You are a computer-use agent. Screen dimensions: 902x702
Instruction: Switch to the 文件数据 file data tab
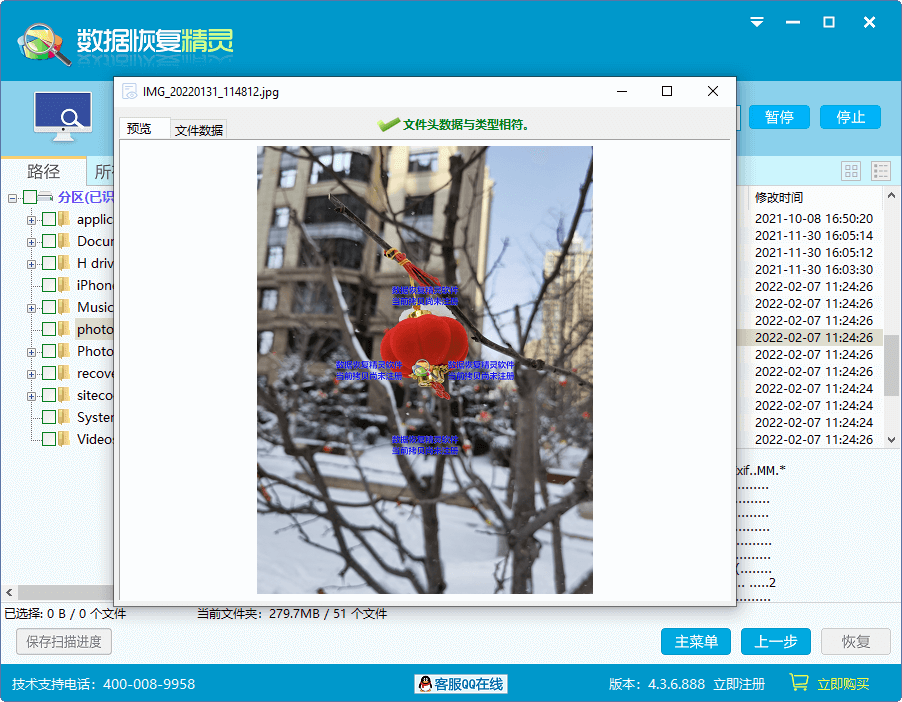[198, 130]
